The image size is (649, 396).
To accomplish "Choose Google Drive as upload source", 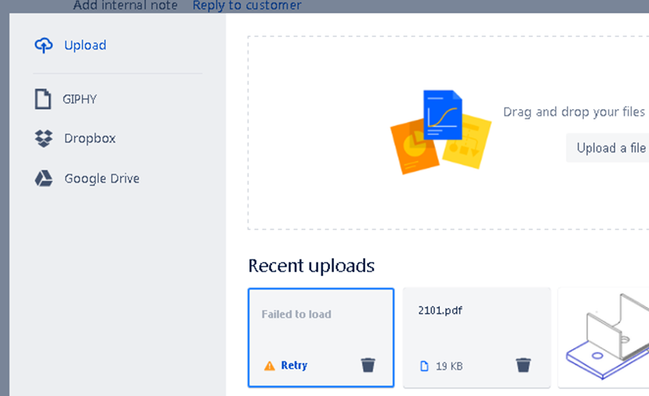I will coord(102,179).
